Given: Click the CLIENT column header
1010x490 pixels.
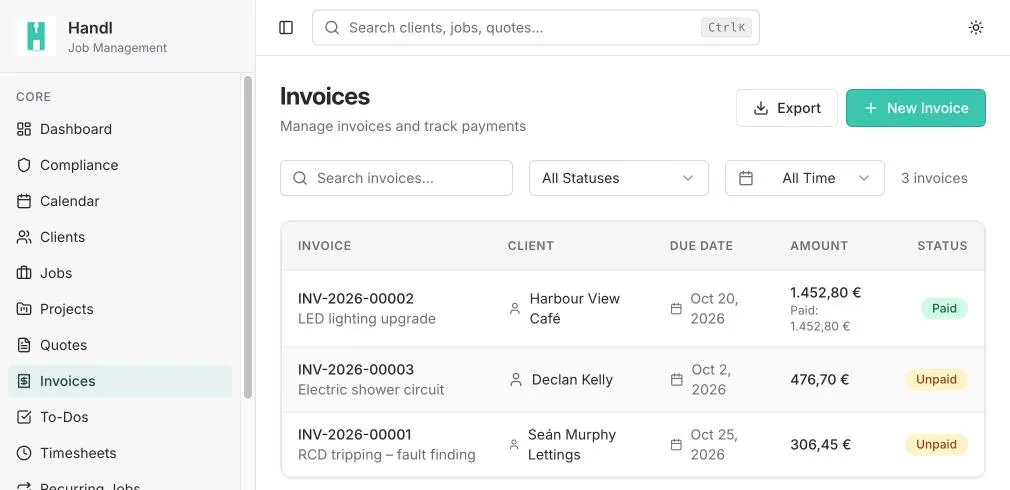Looking at the screenshot, I should [x=530, y=246].
